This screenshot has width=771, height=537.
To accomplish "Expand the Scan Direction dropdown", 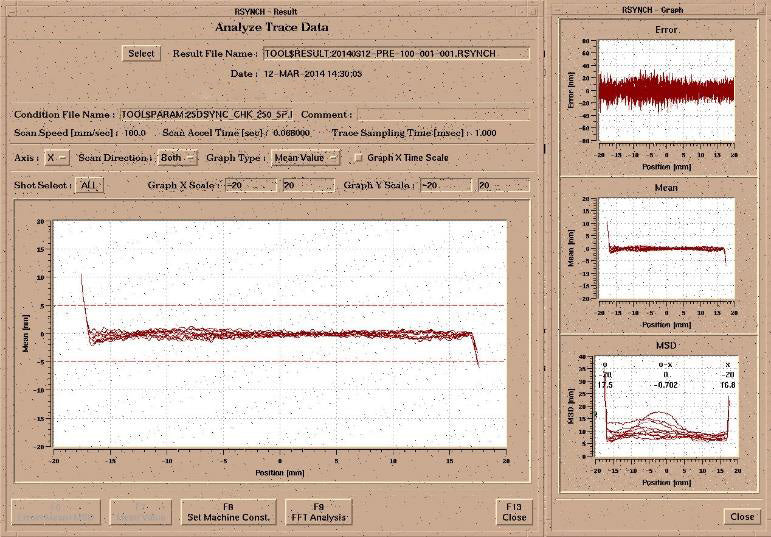I will coord(178,157).
